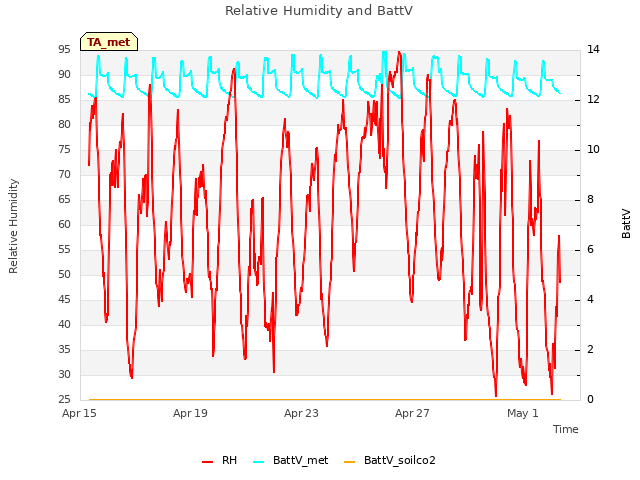This screenshot has height=480, width=640.
Task: Click the Apr 27 x-axis tick label
Action: [412, 413]
